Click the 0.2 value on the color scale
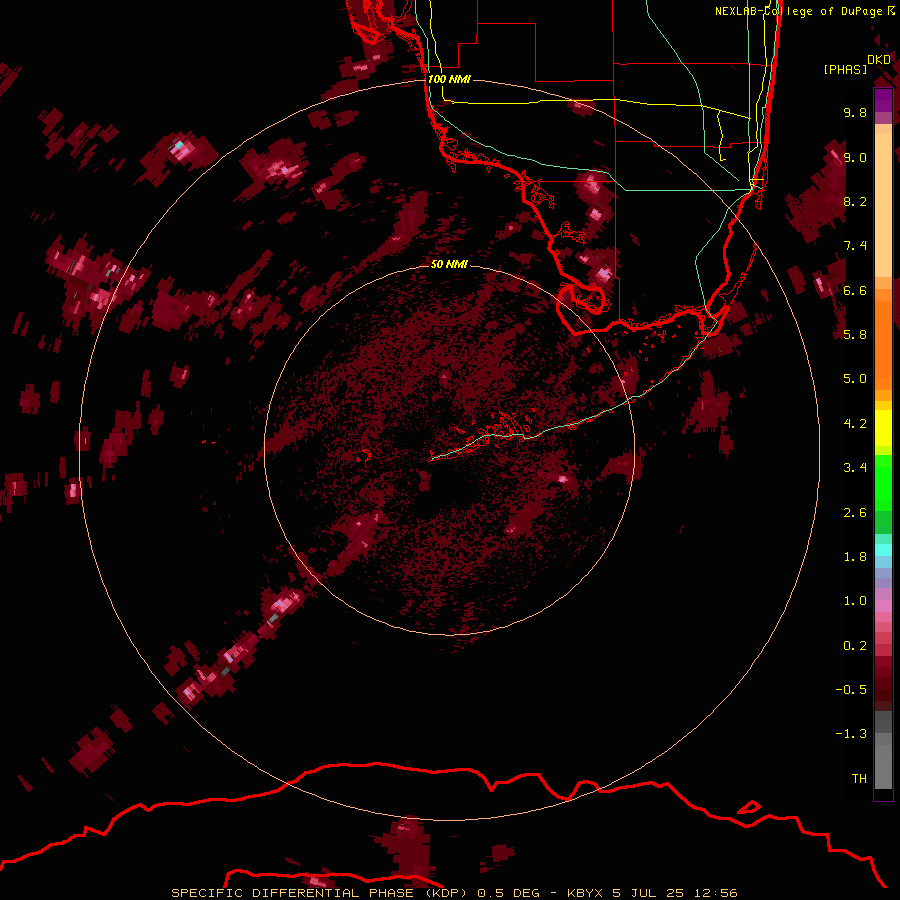The width and height of the screenshot is (900, 900). pyautogui.click(x=855, y=646)
